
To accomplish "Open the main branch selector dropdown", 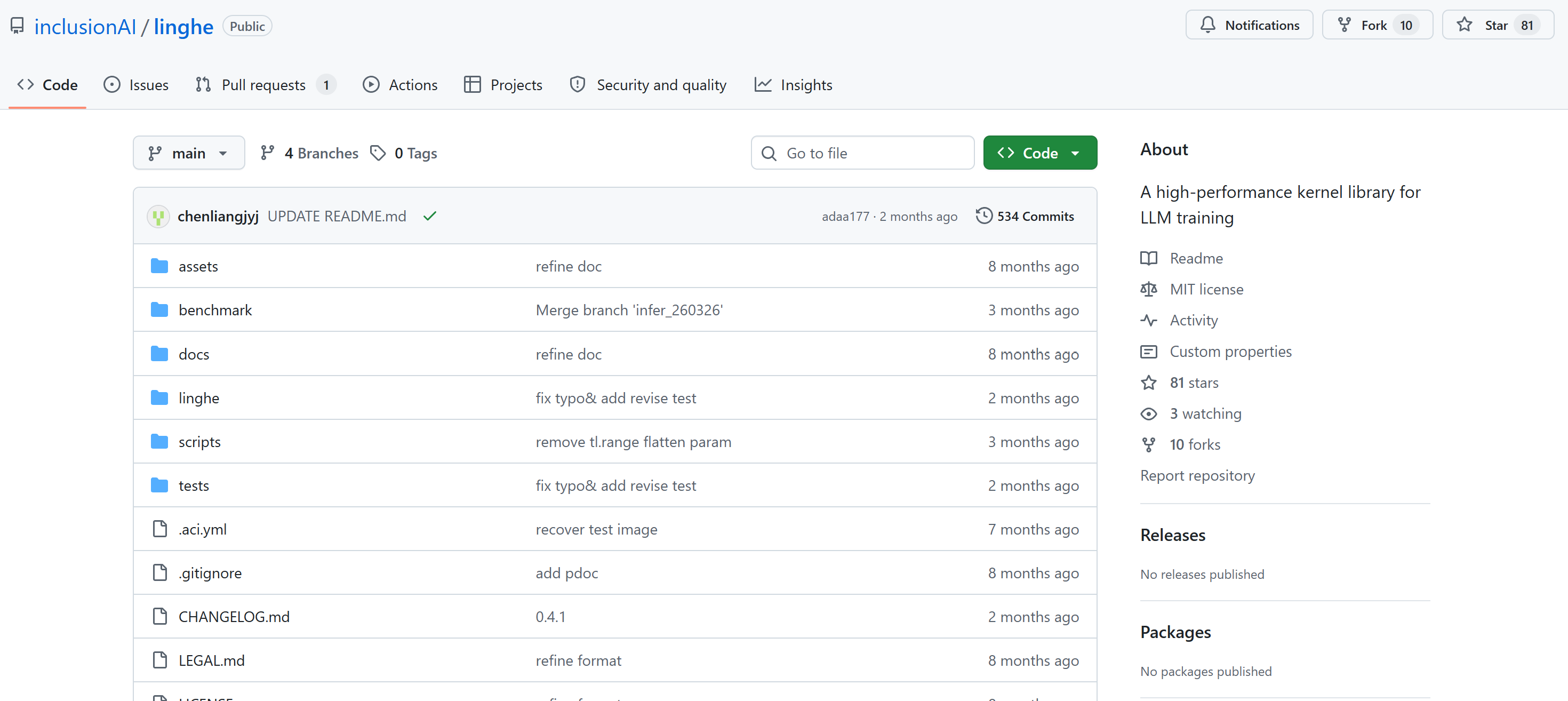I will 189,153.
